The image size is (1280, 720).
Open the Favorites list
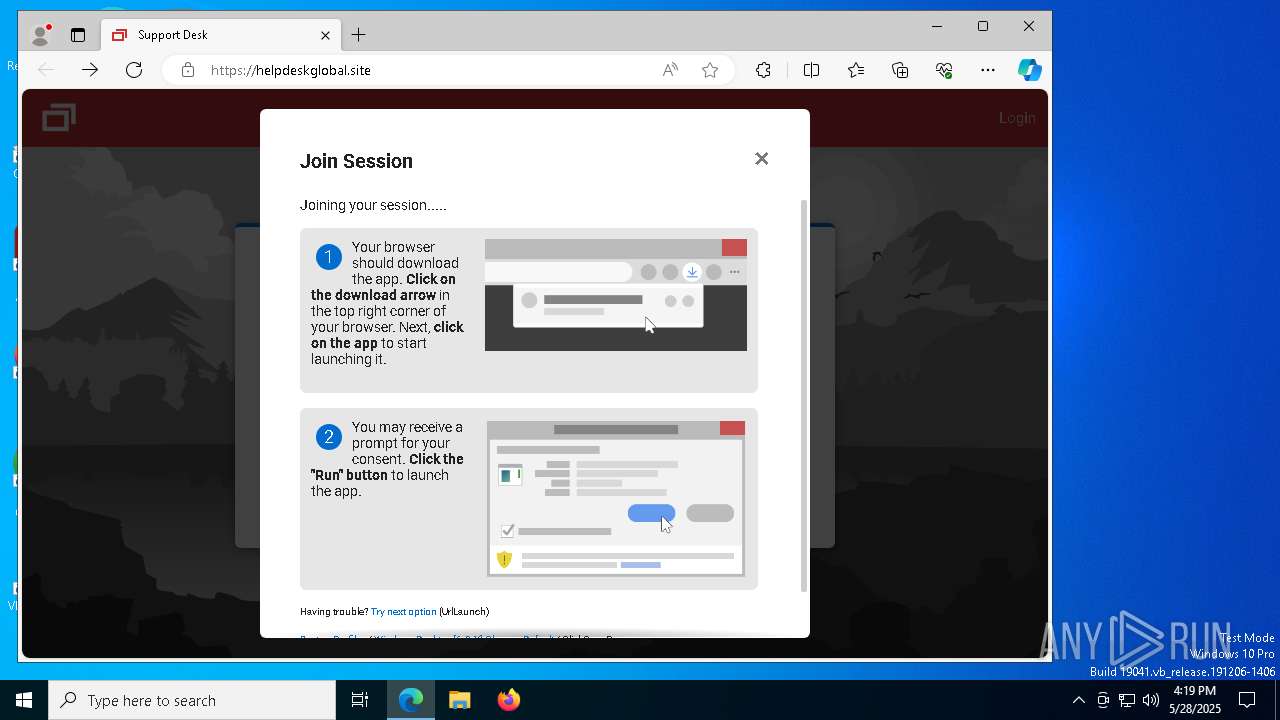pyautogui.click(x=856, y=70)
